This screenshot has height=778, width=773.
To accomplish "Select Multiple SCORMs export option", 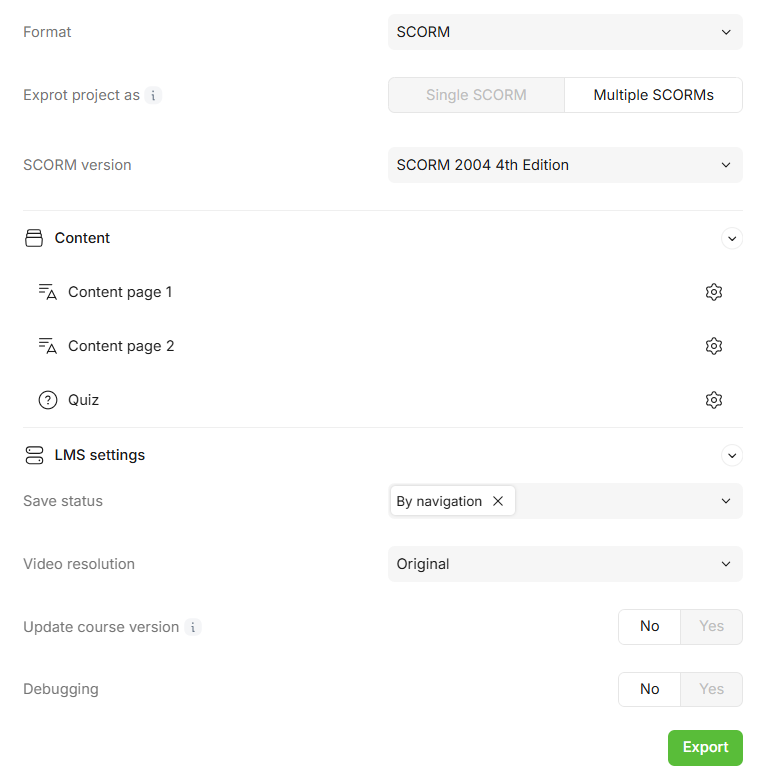I will pos(653,95).
